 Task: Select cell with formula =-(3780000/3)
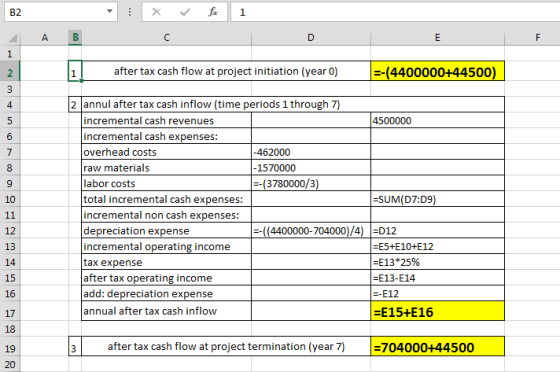coord(311,183)
